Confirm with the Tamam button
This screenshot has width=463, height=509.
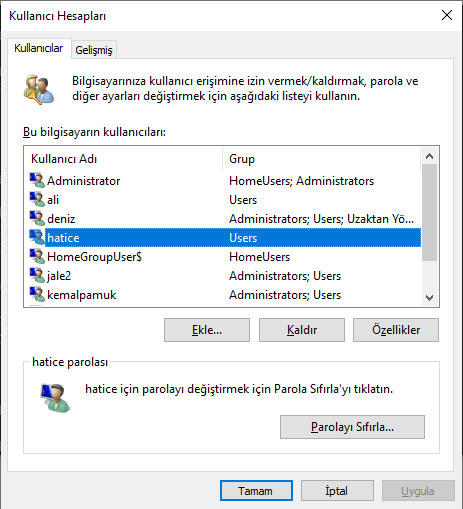pos(256,491)
